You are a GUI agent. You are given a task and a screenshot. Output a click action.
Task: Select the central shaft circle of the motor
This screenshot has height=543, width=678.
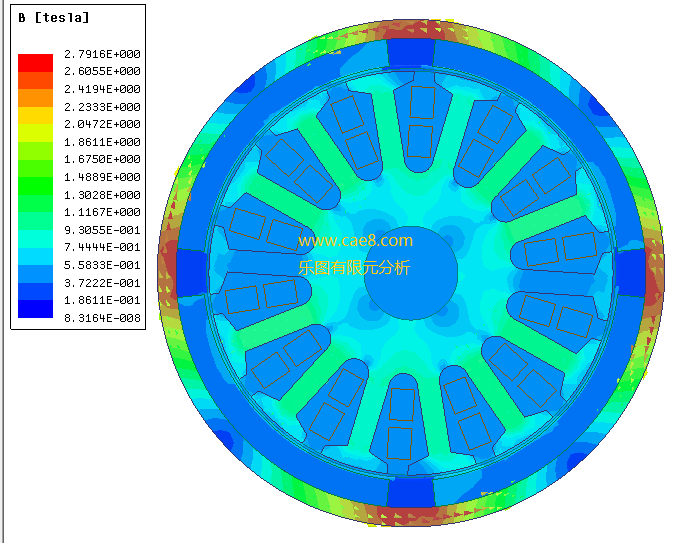pos(411,273)
